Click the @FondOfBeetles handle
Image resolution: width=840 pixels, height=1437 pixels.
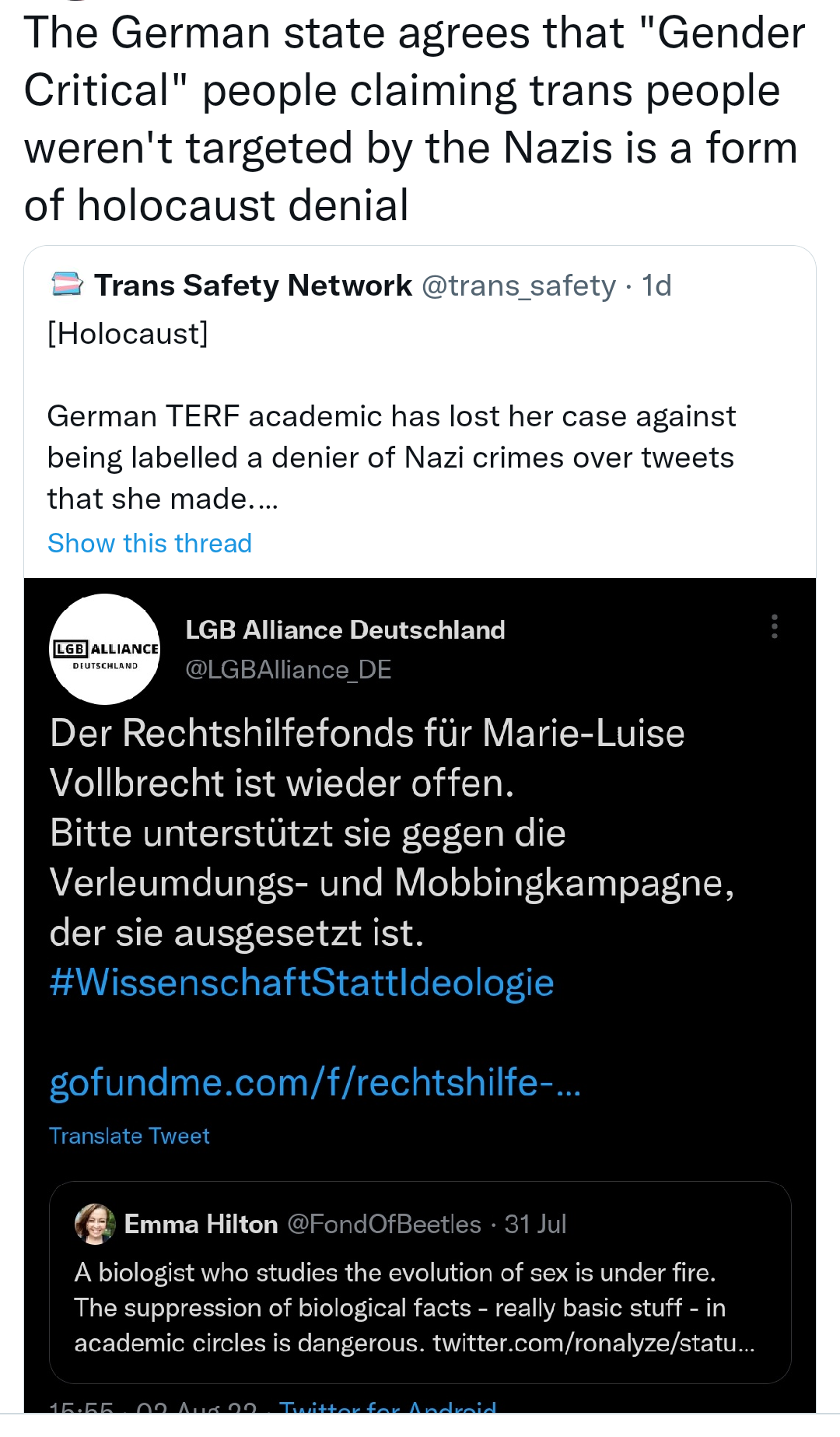click(384, 1224)
